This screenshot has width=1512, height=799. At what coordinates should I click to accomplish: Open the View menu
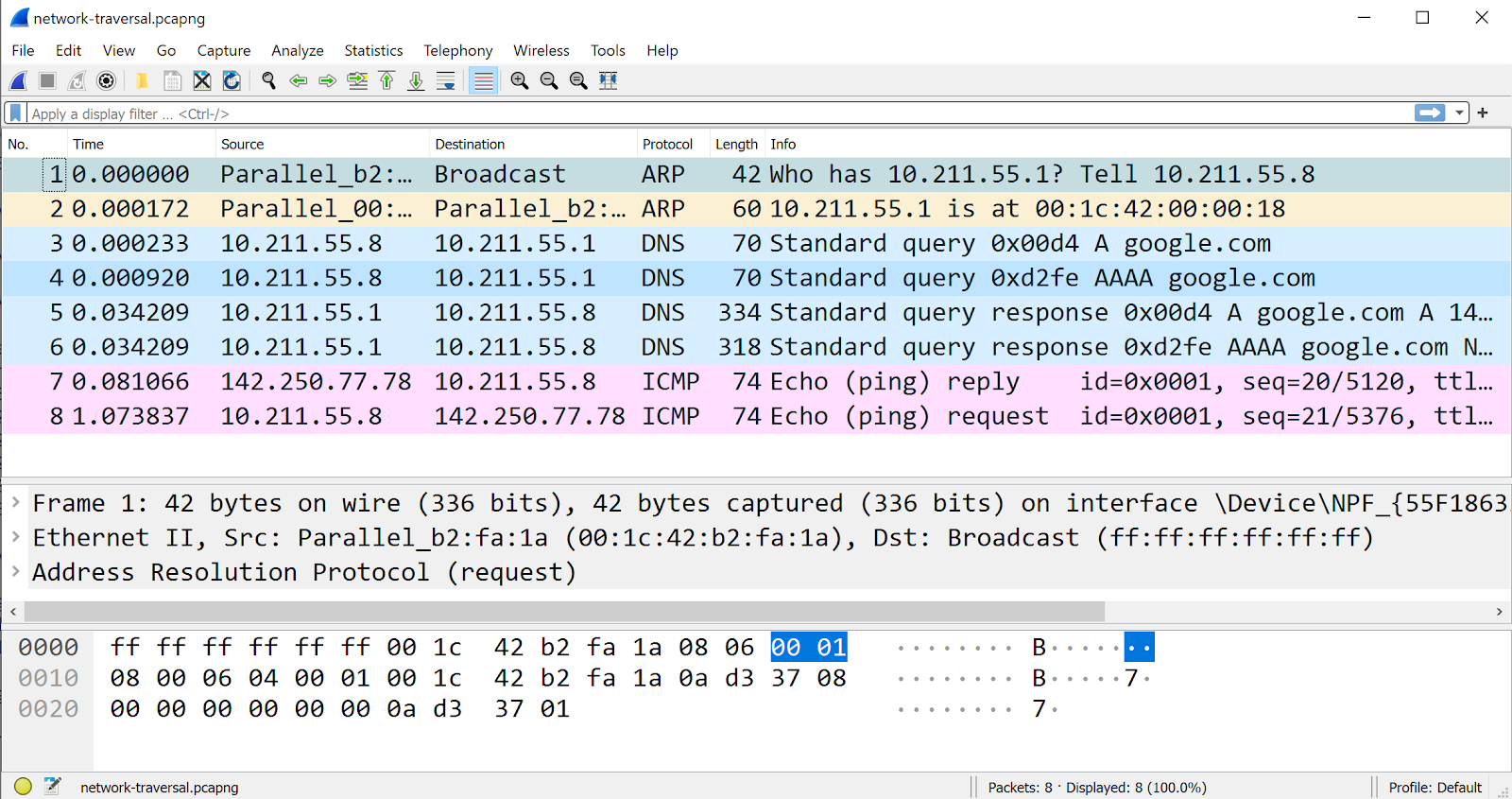[x=119, y=50]
